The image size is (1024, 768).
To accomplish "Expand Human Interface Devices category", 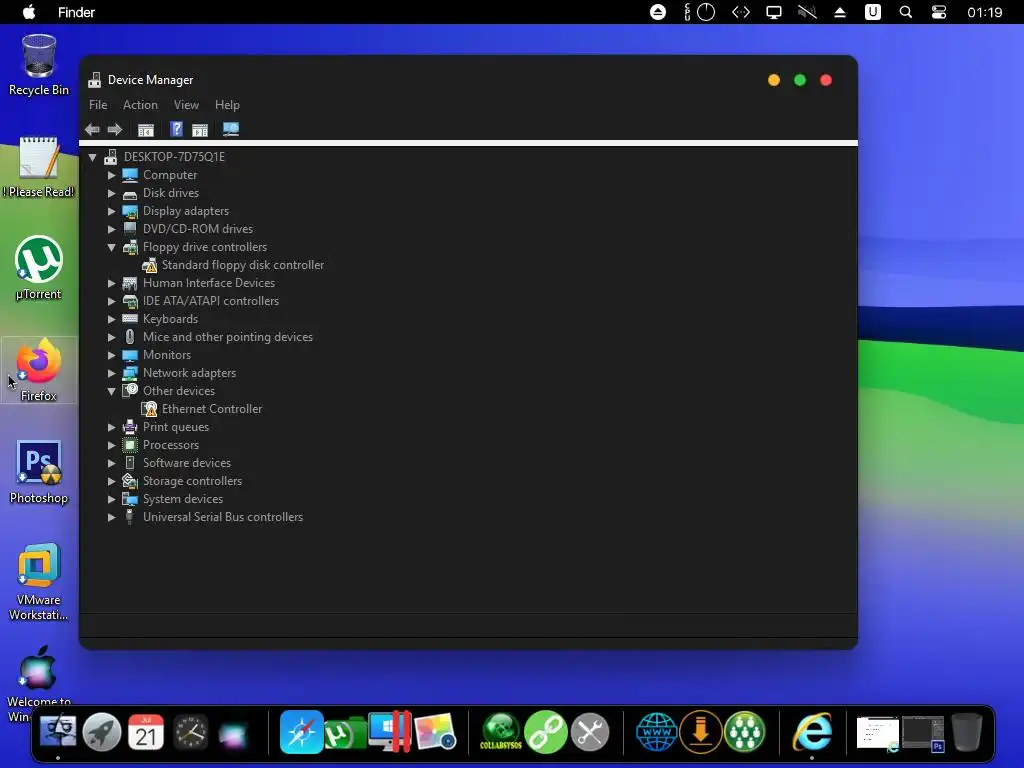I will pyautogui.click(x=112, y=283).
